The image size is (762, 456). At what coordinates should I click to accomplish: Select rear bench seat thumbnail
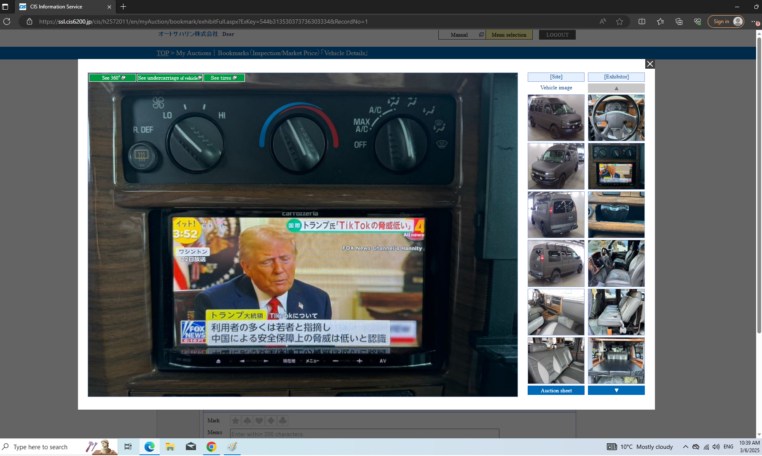coord(616,312)
